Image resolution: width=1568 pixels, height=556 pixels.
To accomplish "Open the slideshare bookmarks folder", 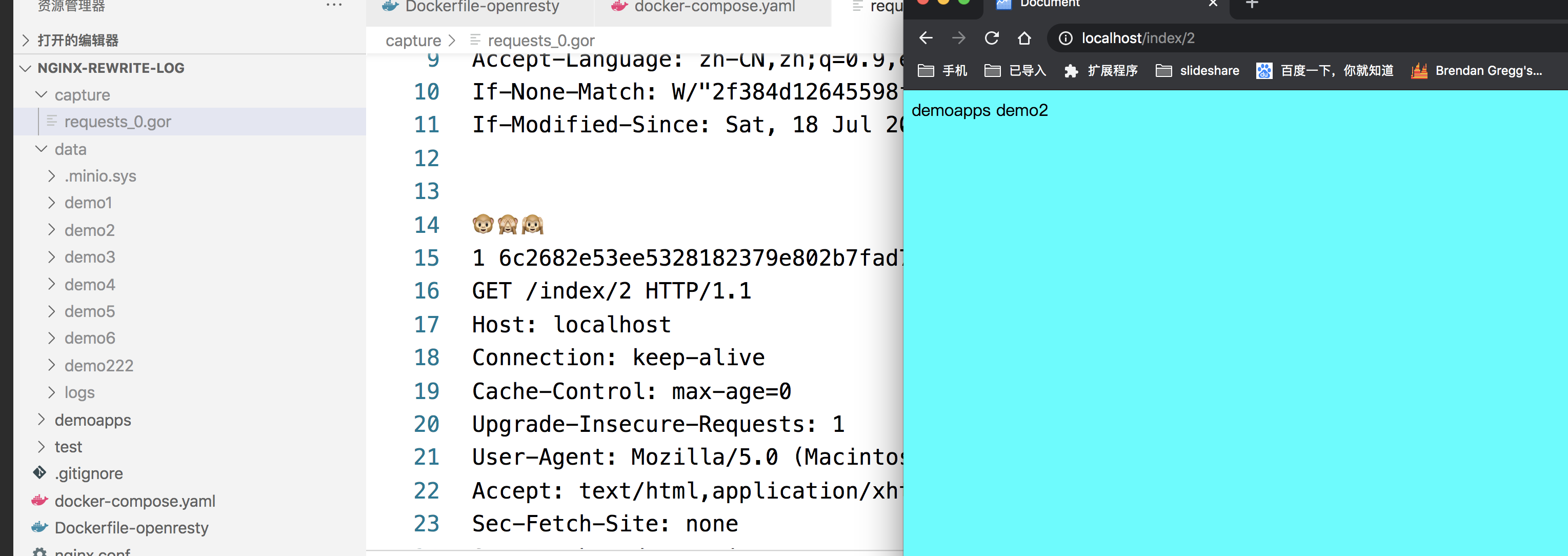I will click(x=1197, y=71).
